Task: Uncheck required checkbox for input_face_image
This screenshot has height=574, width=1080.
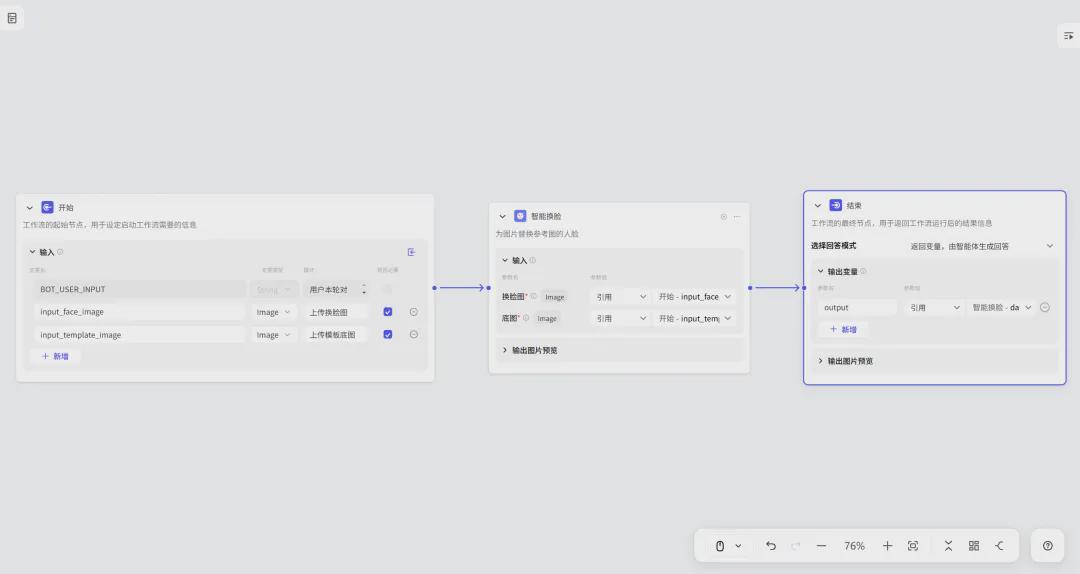Action: point(388,312)
